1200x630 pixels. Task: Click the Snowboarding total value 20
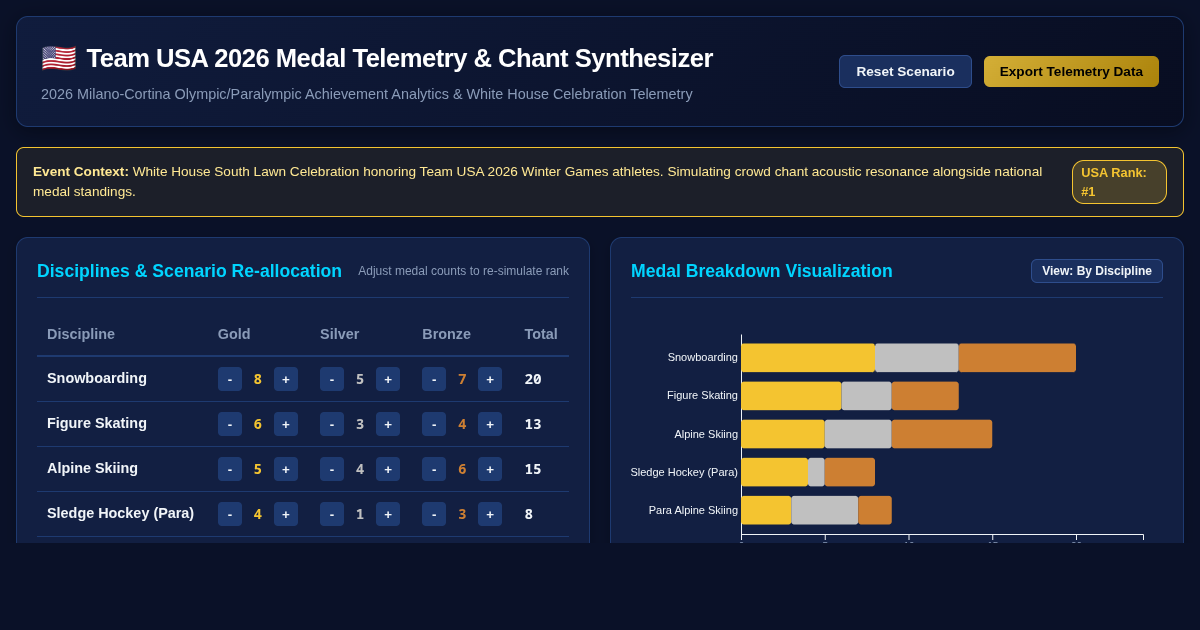point(533,379)
